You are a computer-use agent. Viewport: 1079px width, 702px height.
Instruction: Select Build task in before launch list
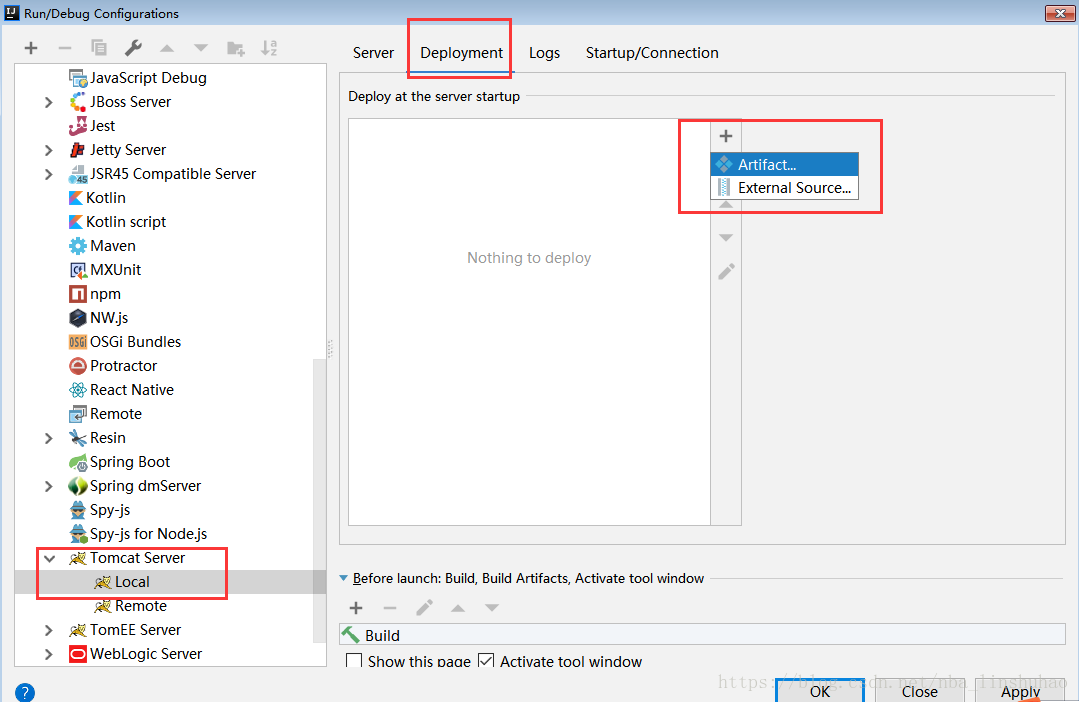pyautogui.click(x=703, y=635)
